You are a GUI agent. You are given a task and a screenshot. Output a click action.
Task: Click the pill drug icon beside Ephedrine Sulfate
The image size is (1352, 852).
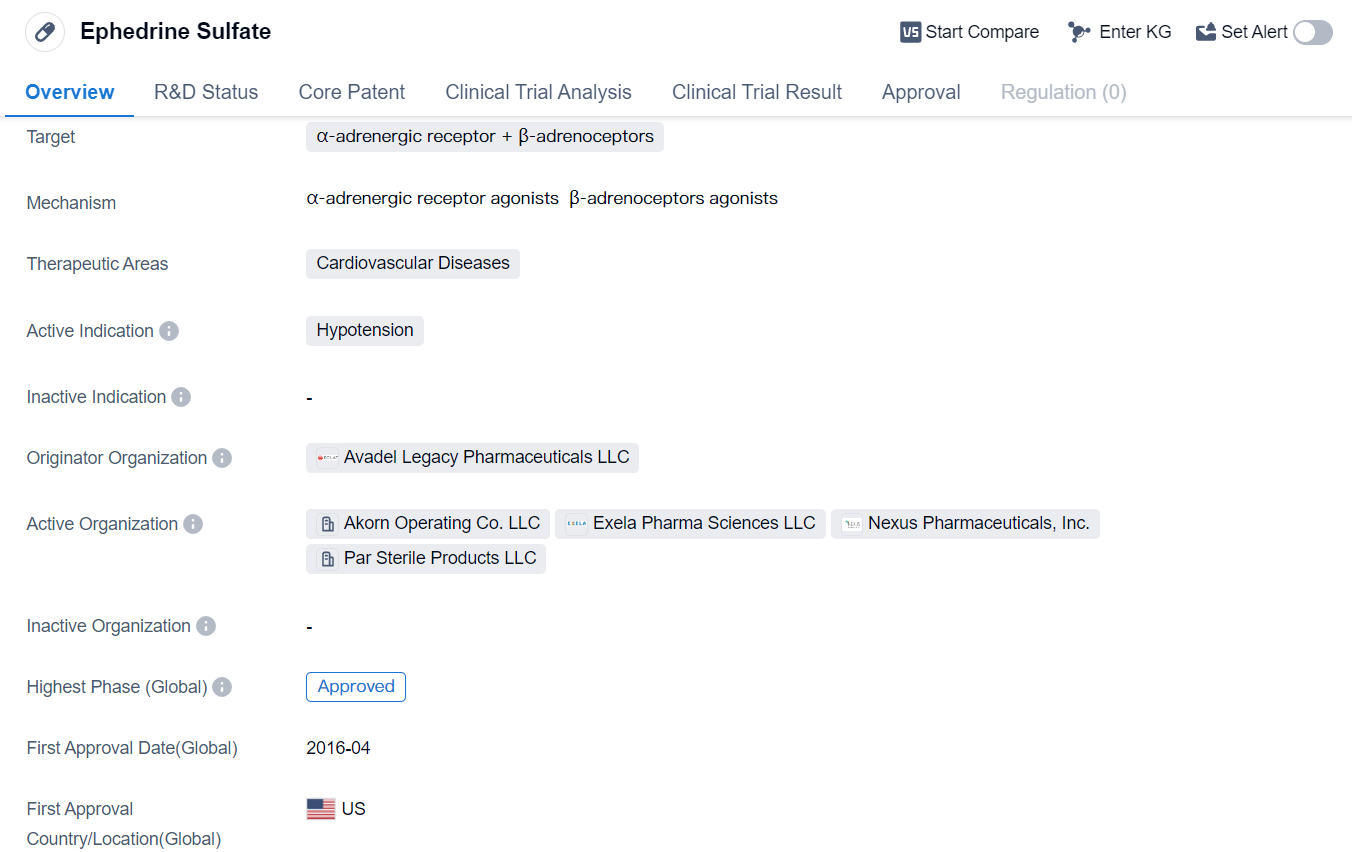pyautogui.click(x=44, y=32)
